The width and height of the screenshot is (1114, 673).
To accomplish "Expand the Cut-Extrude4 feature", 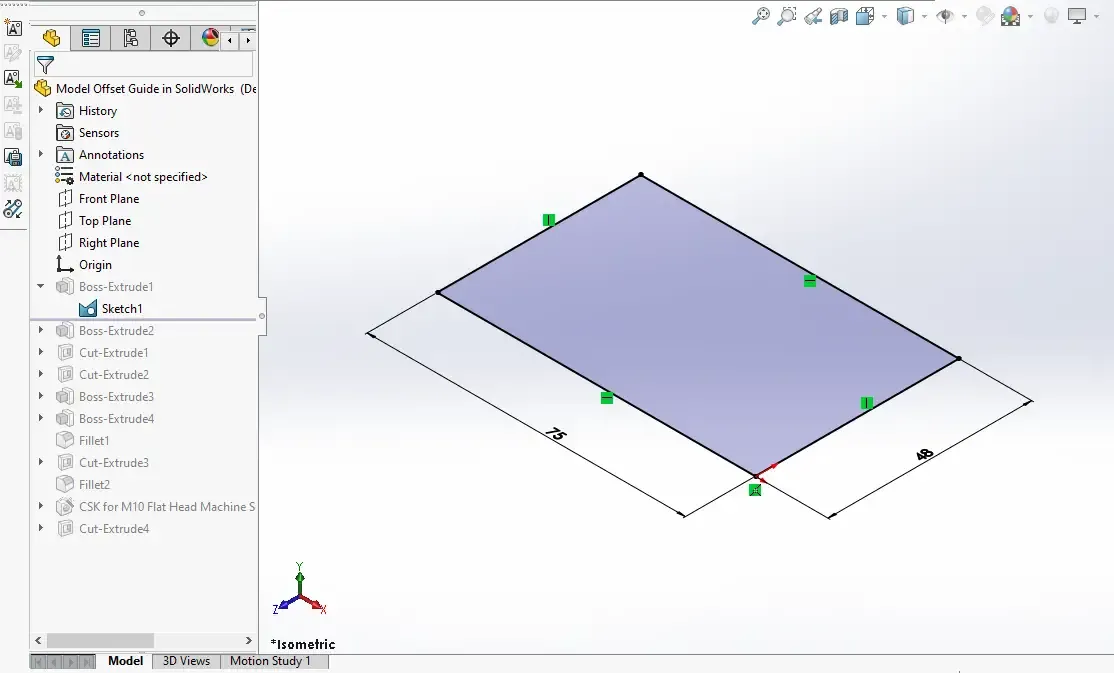I will coord(40,529).
